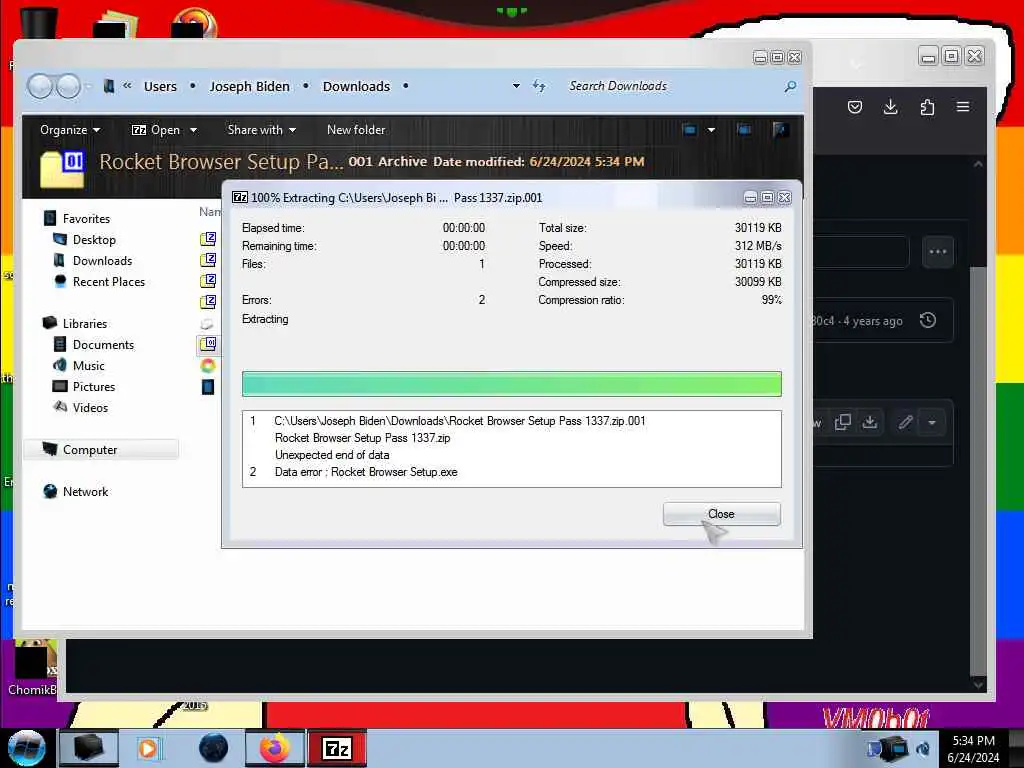Open media player taskbar icon

[149, 748]
